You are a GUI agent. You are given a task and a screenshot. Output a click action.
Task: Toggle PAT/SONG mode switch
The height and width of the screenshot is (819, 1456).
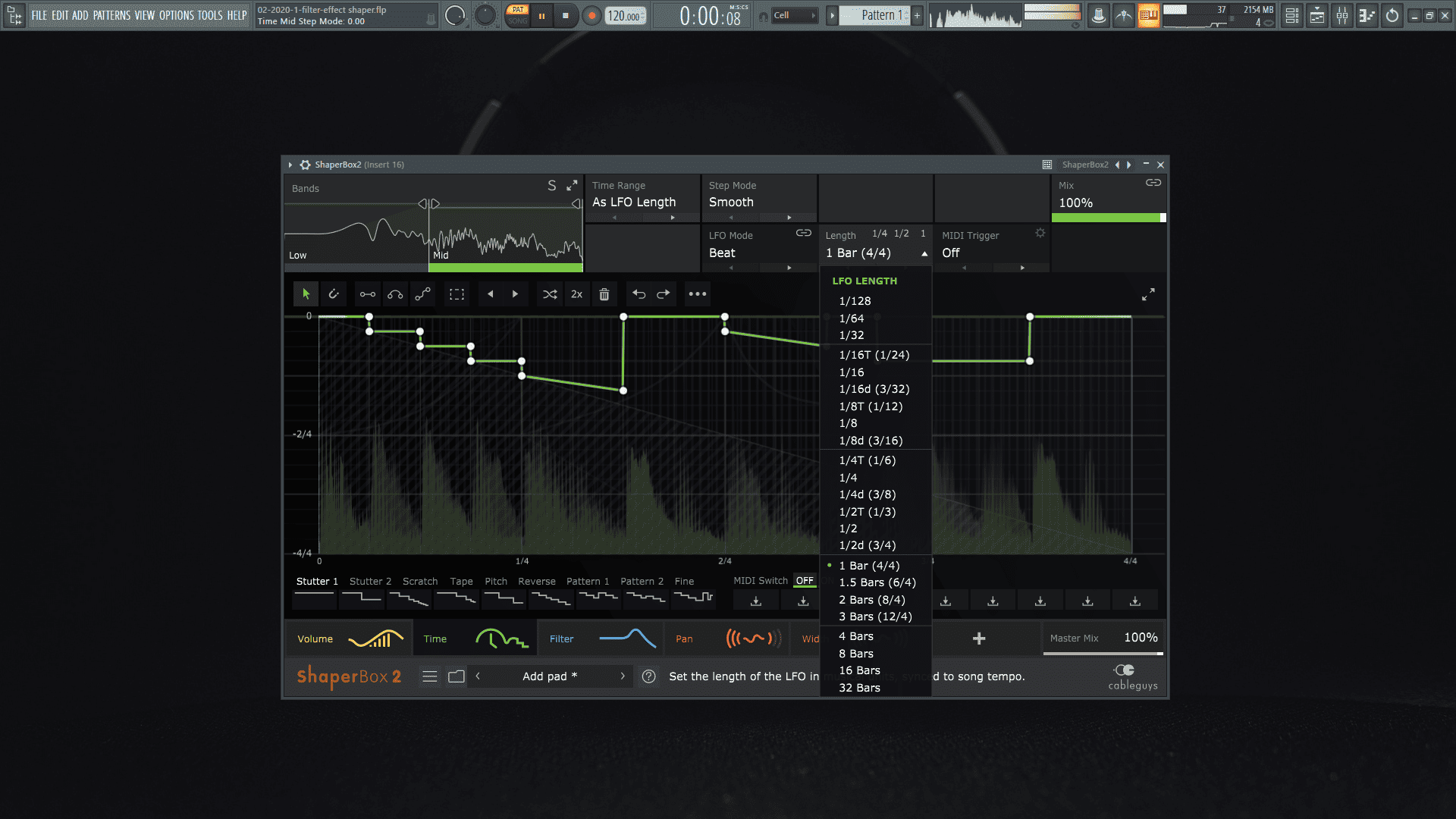click(518, 15)
